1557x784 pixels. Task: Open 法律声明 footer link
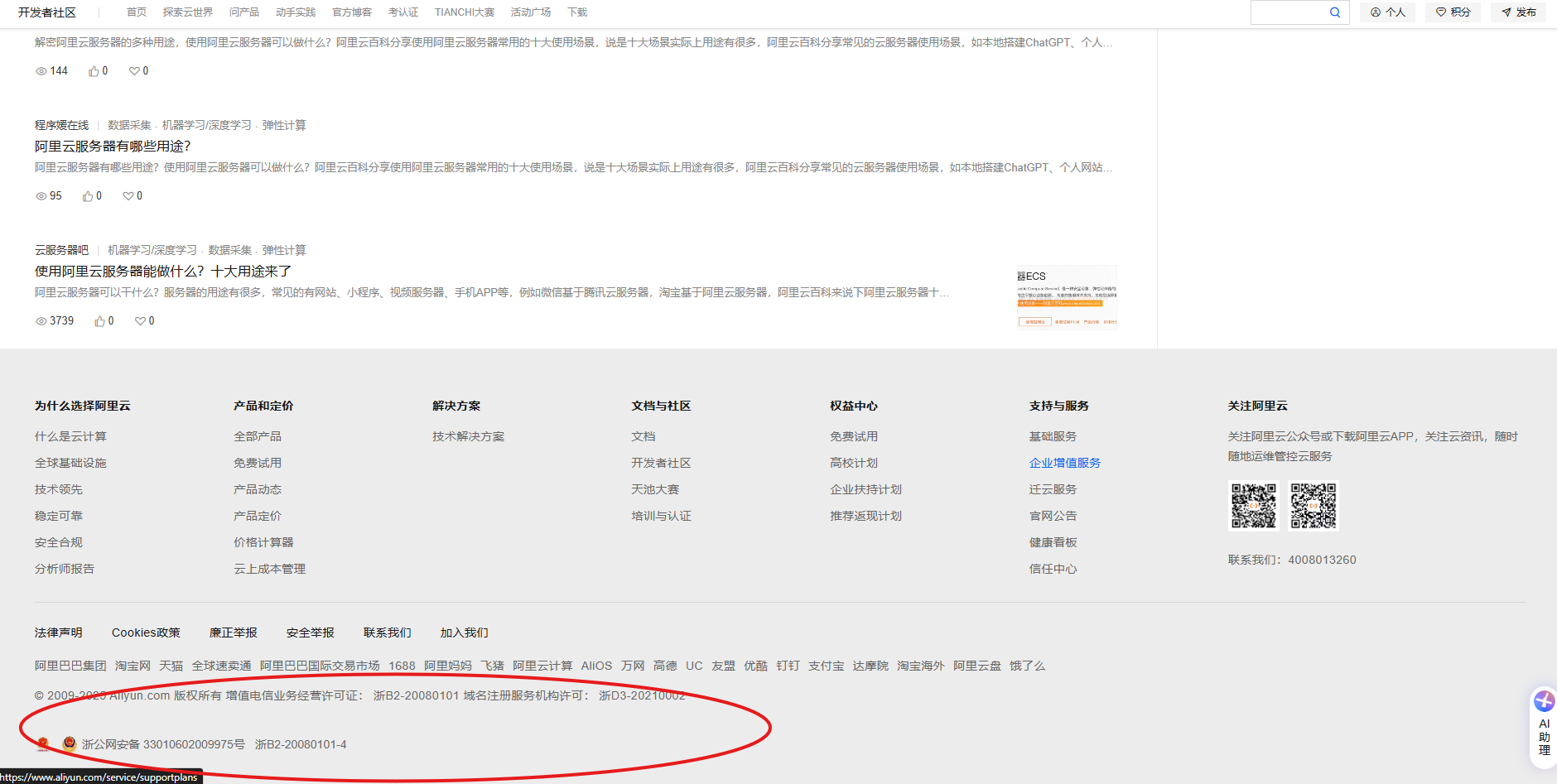[58, 632]
